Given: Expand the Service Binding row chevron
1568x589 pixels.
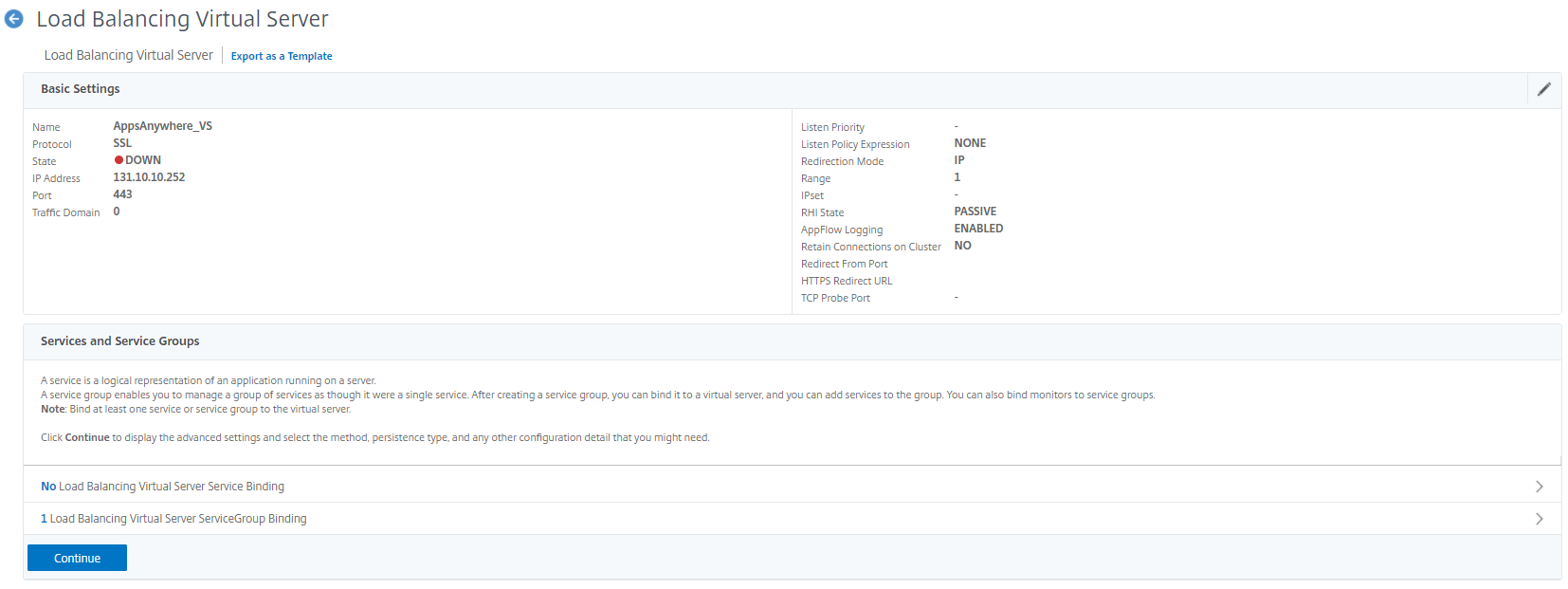Looking at the screenshot, I should tap(1539, 487).
